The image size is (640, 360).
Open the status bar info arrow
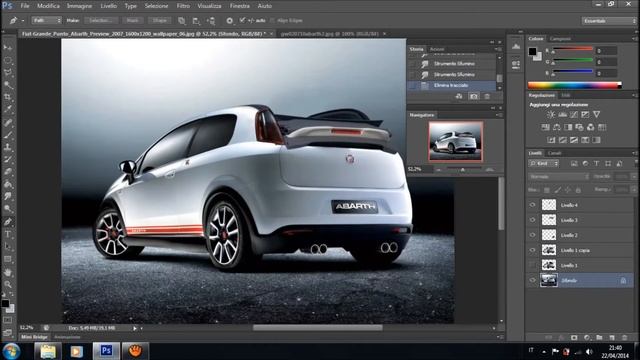[135, 328]
